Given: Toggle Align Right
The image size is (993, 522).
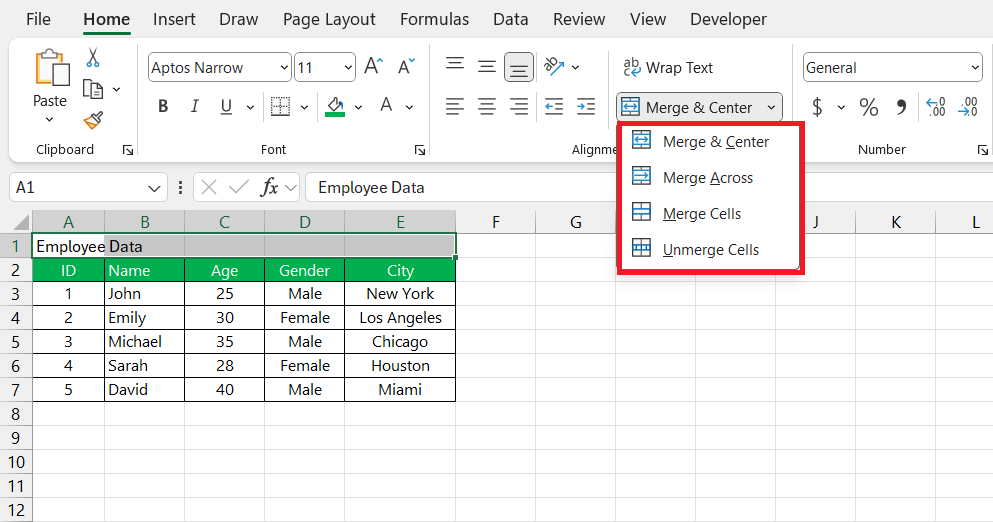Looking at the screenshot, I should pos(519,106).
